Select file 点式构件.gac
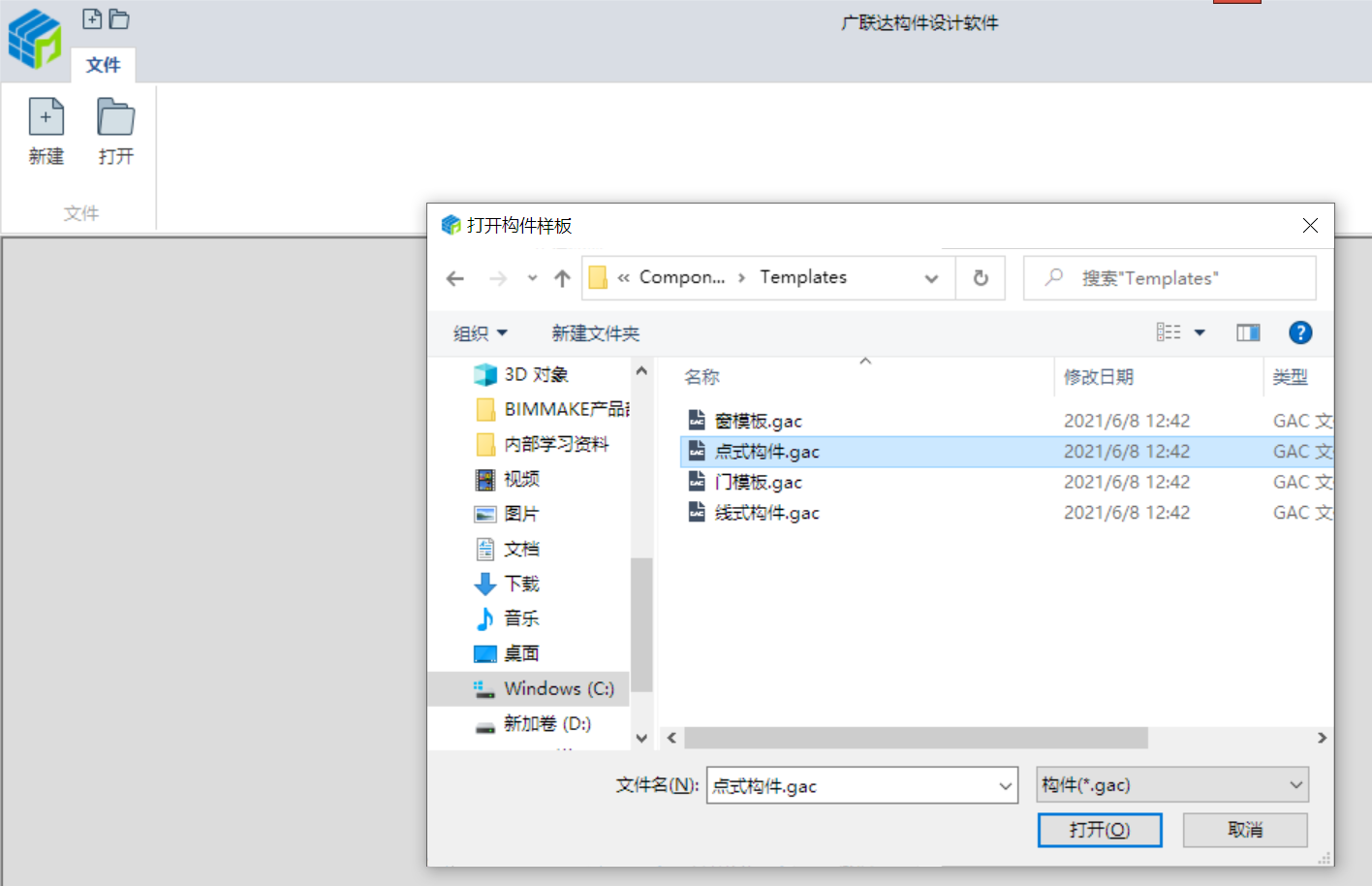Image resolution: width=1372 pixels, height=886 pixels. 1007,452
